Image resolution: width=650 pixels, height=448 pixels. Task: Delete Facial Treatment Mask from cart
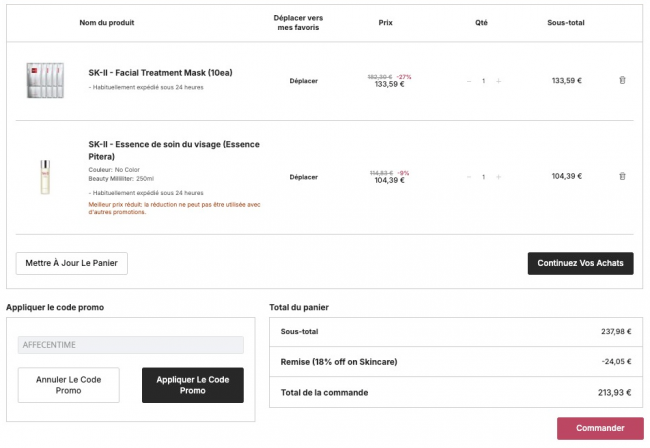[x=622, y=80]
